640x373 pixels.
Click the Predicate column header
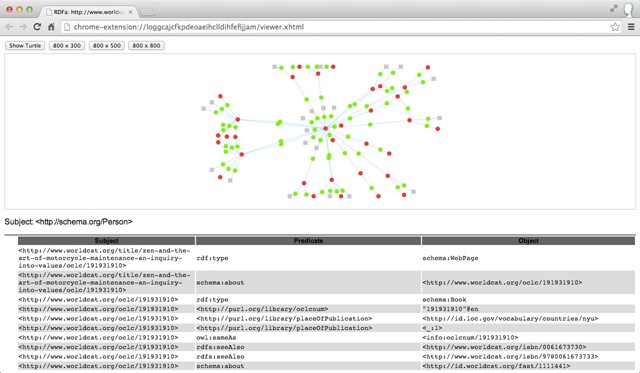308,241
